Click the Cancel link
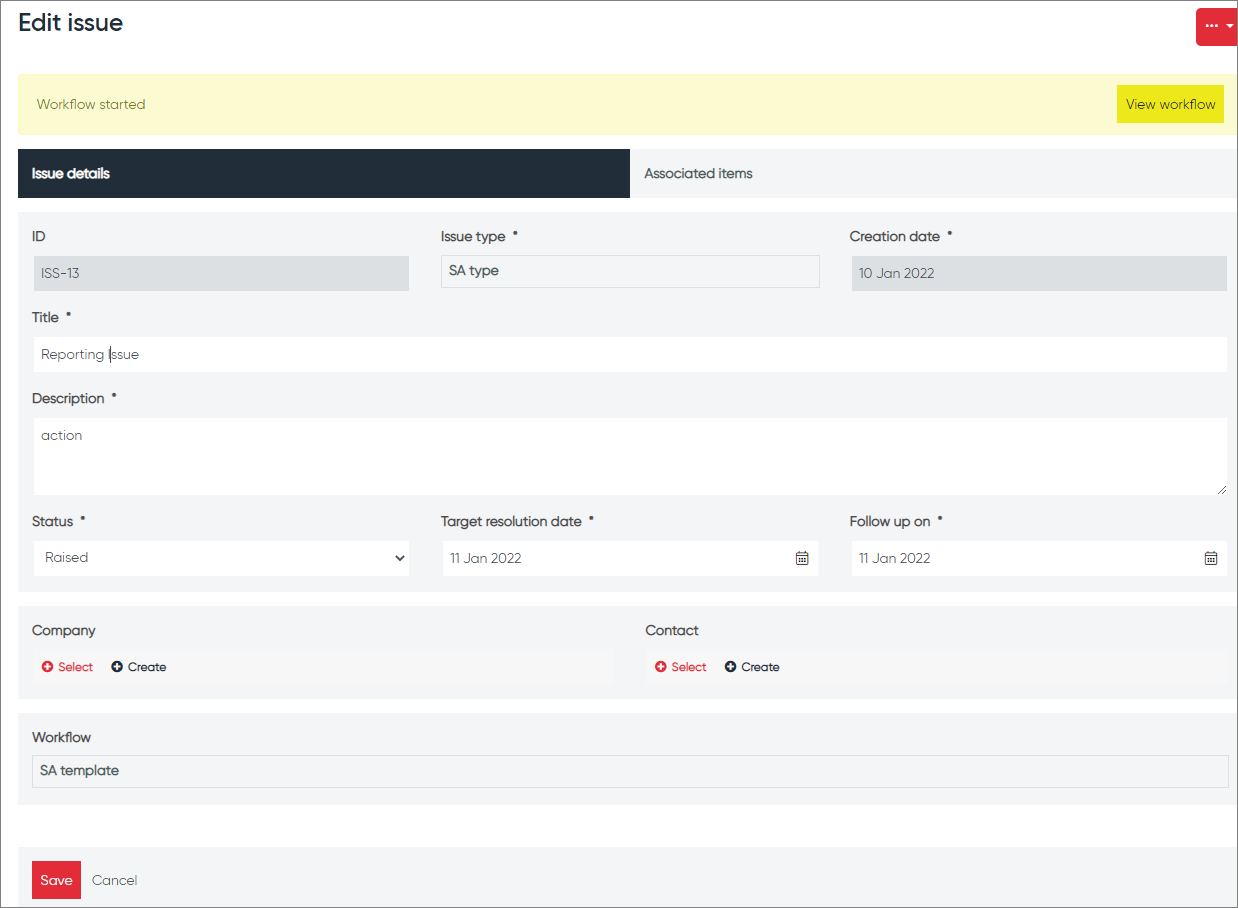The image size is (1238, 908). pyautogui.click(x=114, y=880)
